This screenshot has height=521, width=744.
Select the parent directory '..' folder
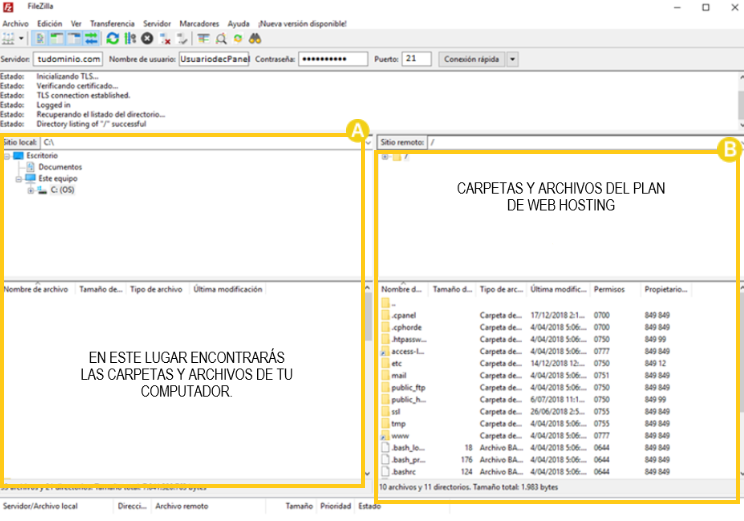(x=389, y=303)
